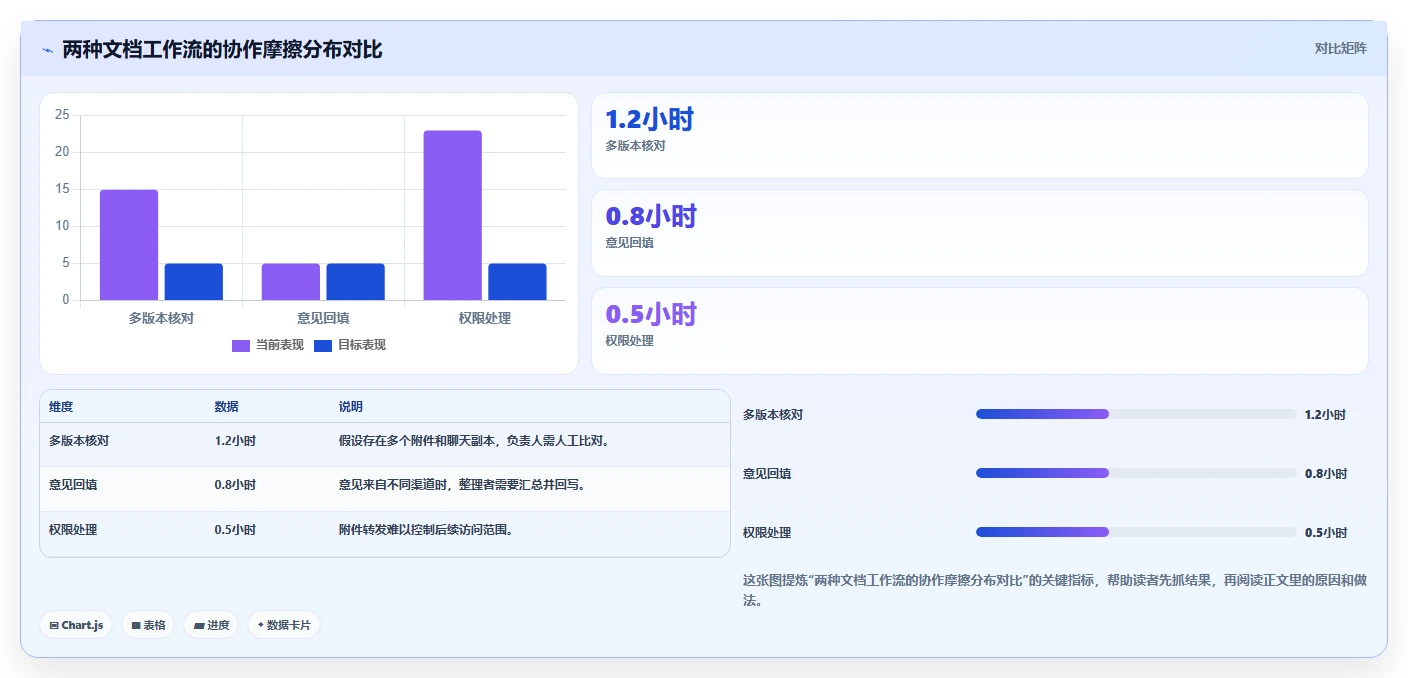1408x678 pixels.
Task: Click the 多版本核对 progress bar
Action: pos(1136,414)
